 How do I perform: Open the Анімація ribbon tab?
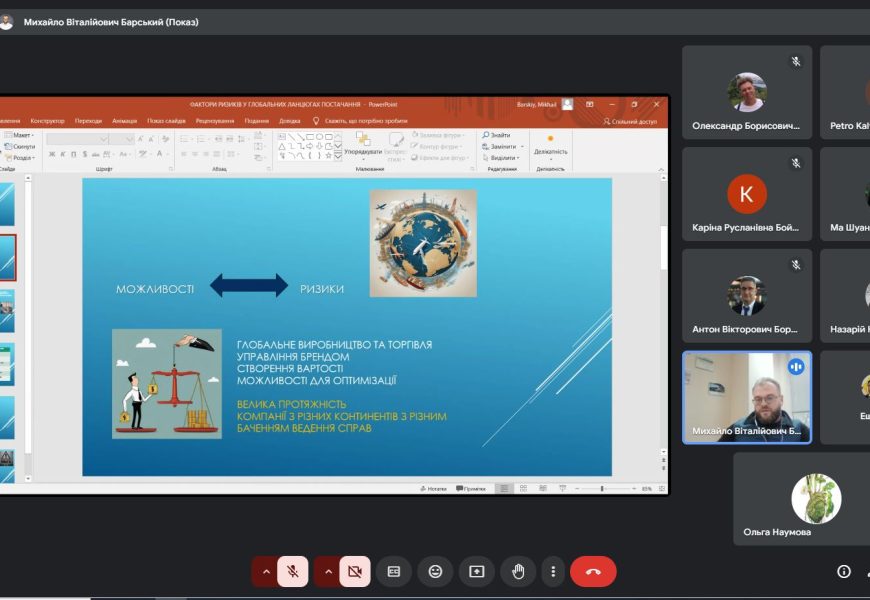coord(124,120)
